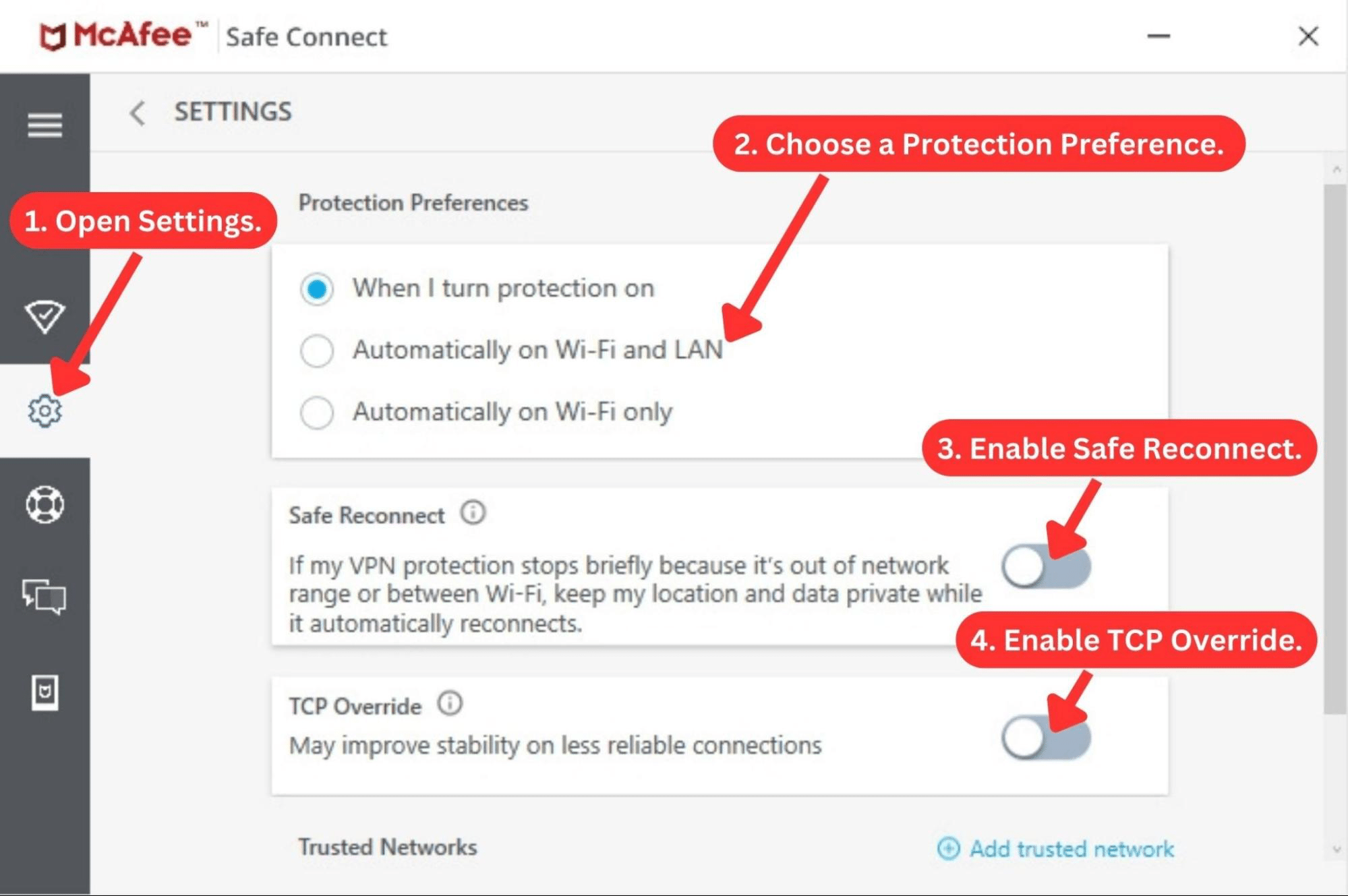This screenshot has width=1348, height=896.
Task: Enable the Safe Reconnect toggle
Action: 1046,566
